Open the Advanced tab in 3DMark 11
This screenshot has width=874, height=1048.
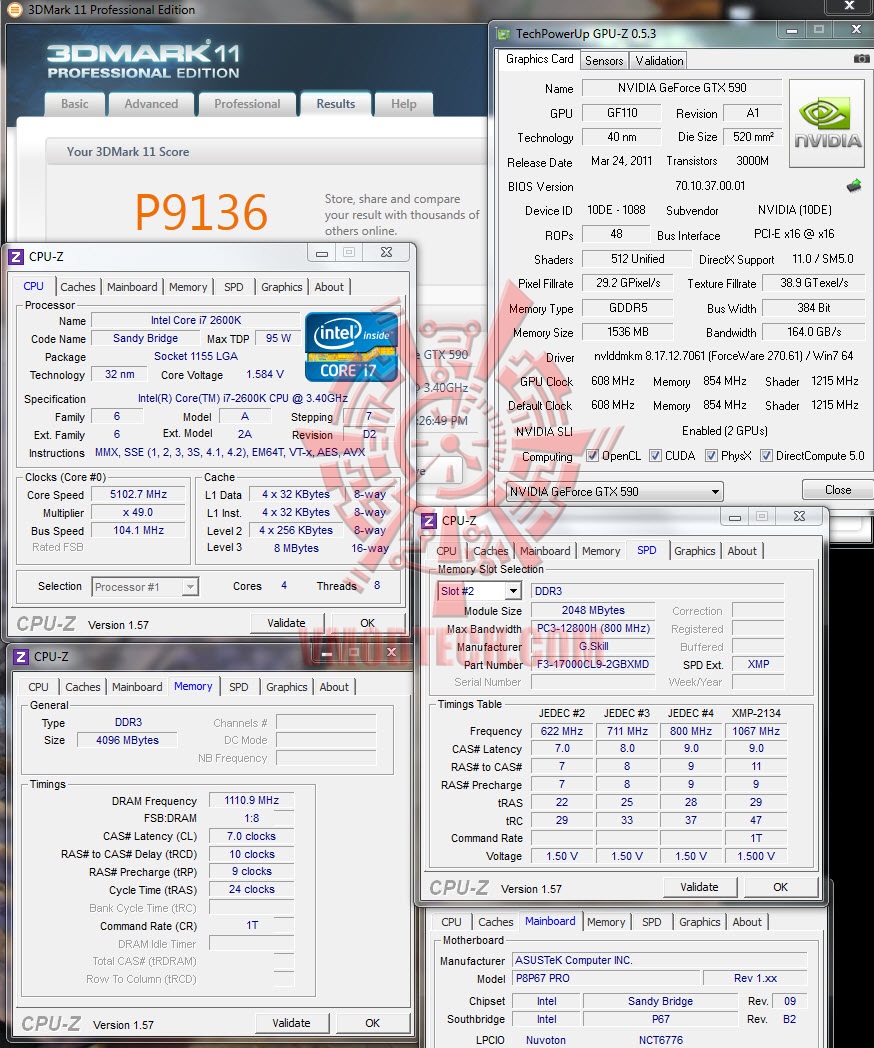(151, 104)
